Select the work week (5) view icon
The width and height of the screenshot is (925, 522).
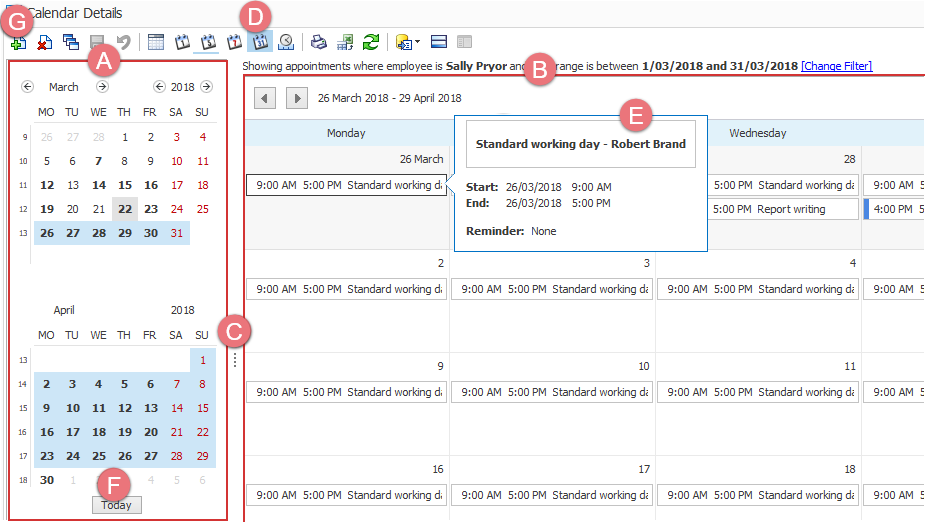point(208,42)
